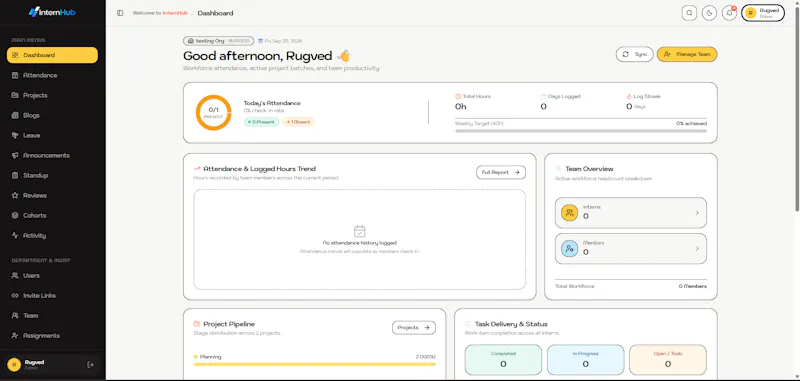Click the Dashboard sidebar icon

click(15, 55)
